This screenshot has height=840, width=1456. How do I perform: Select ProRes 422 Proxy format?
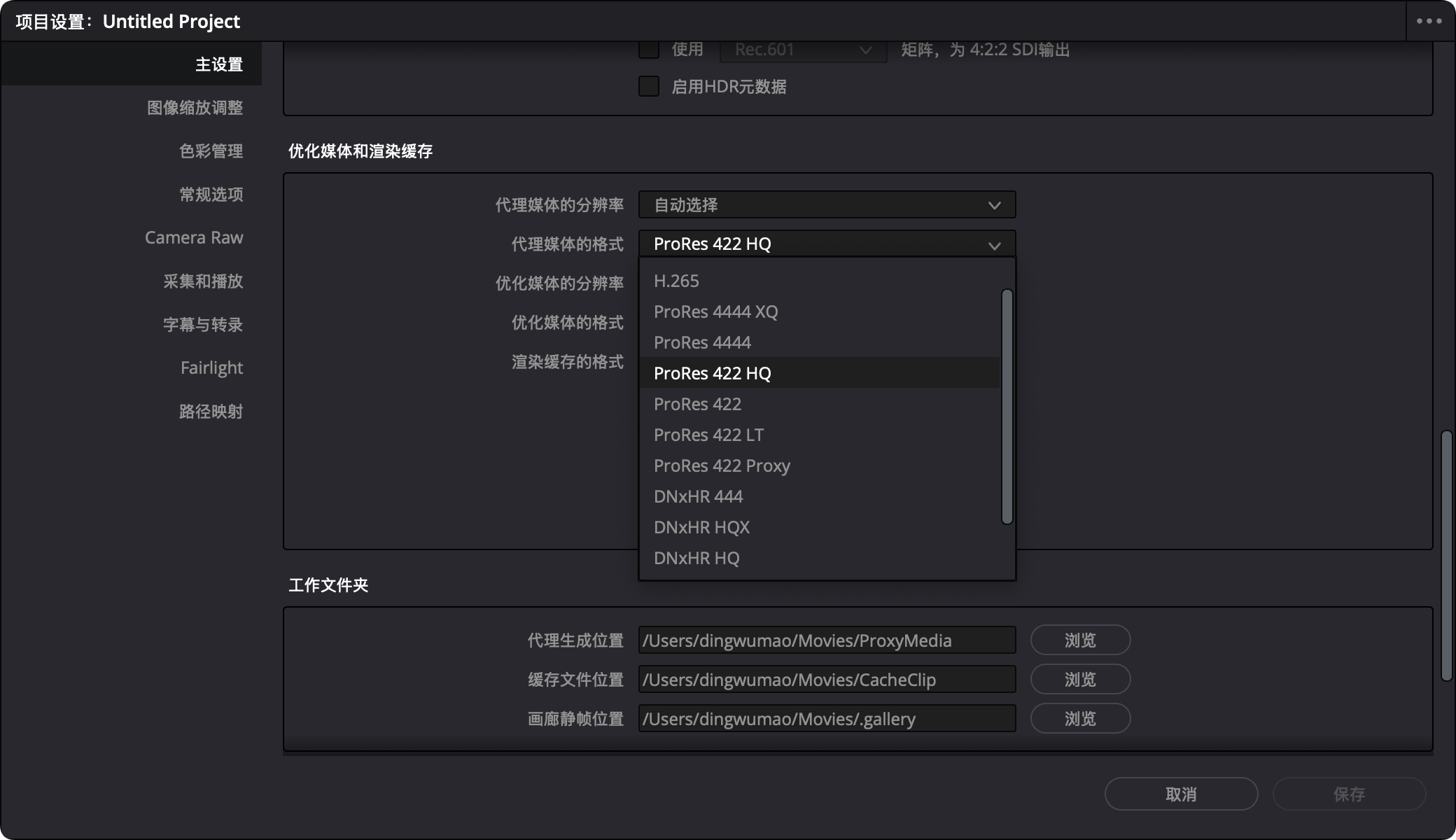tap(721, 465)
